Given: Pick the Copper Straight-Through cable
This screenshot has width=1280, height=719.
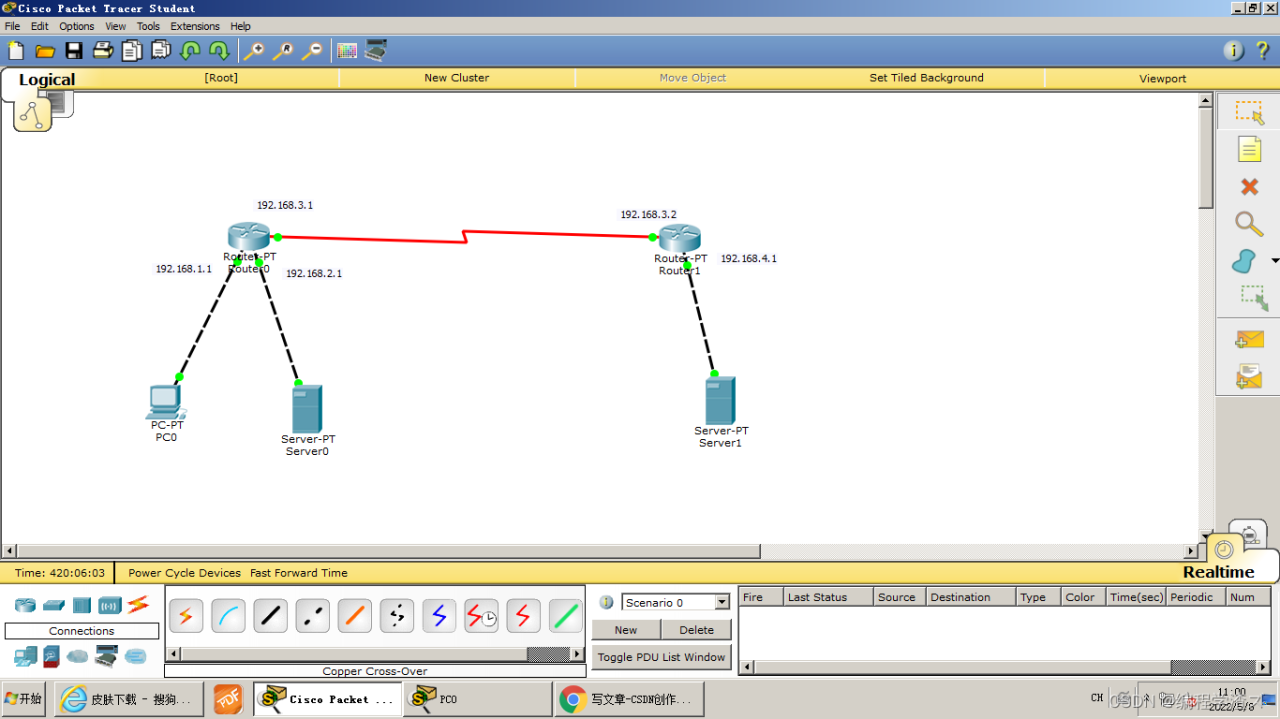Looking at the screenshot, I should click(x=270, y=616).
